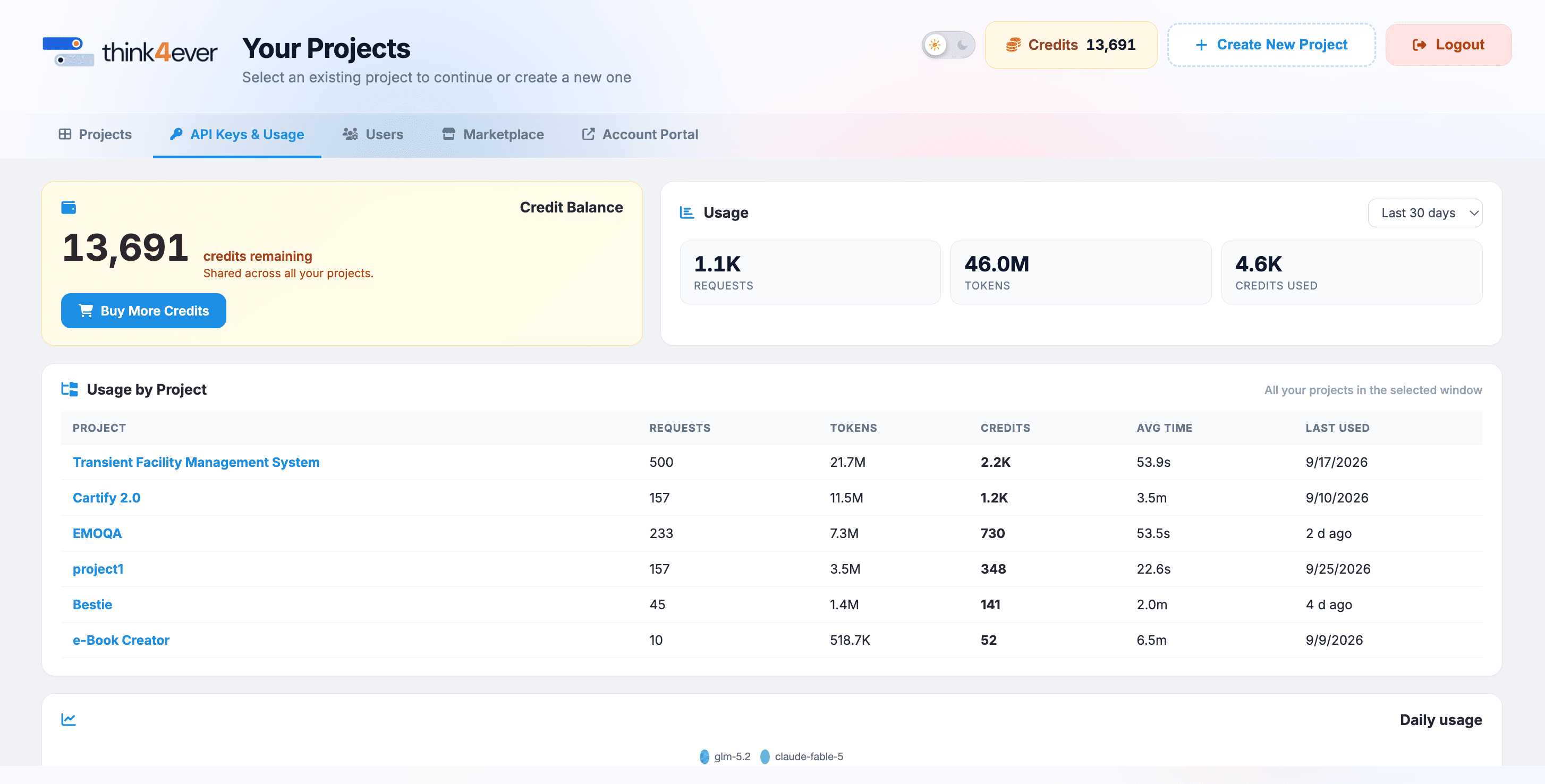Click the AVG TIME column header
This screenshot has width=1545, height=784.
pyautogui.click(x=1164, y=428)
